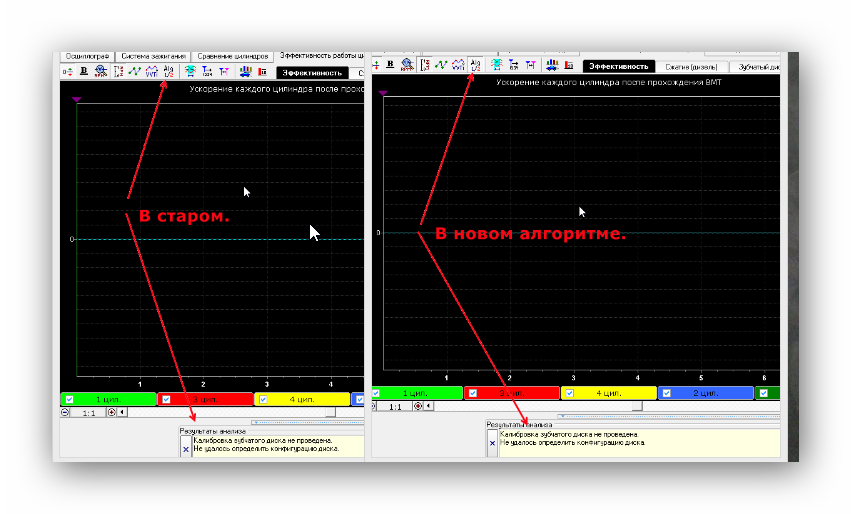Click the Результаты анализа text box in left window

(x=278, y=446)
